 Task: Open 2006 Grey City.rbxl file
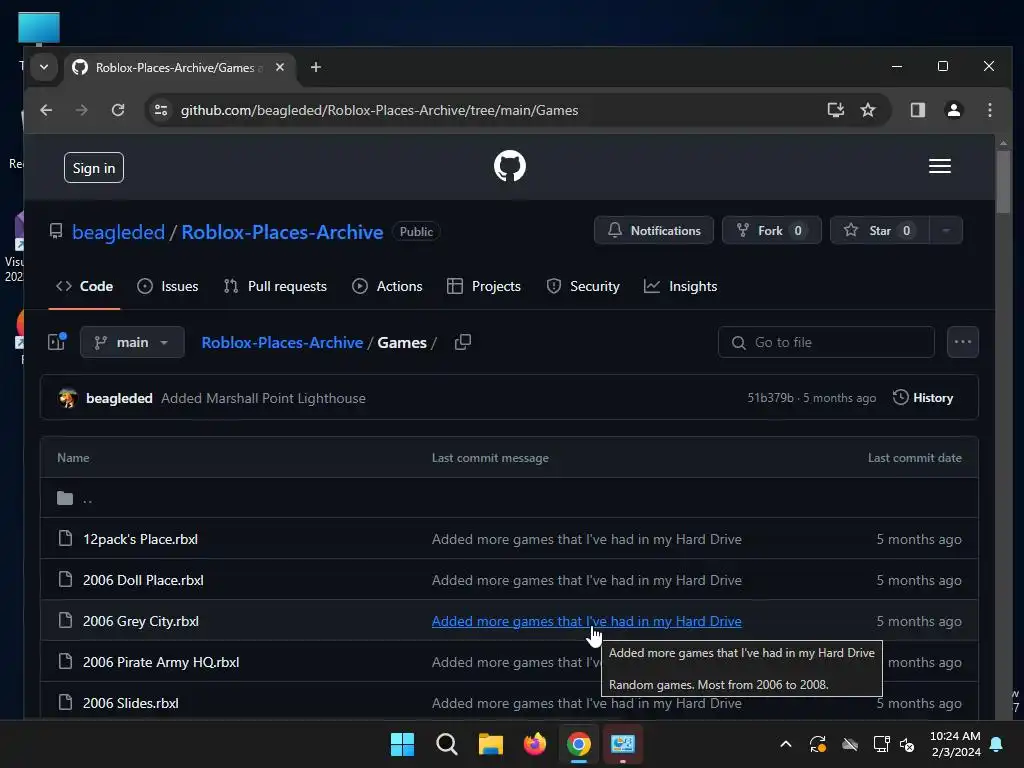(140, 621)
